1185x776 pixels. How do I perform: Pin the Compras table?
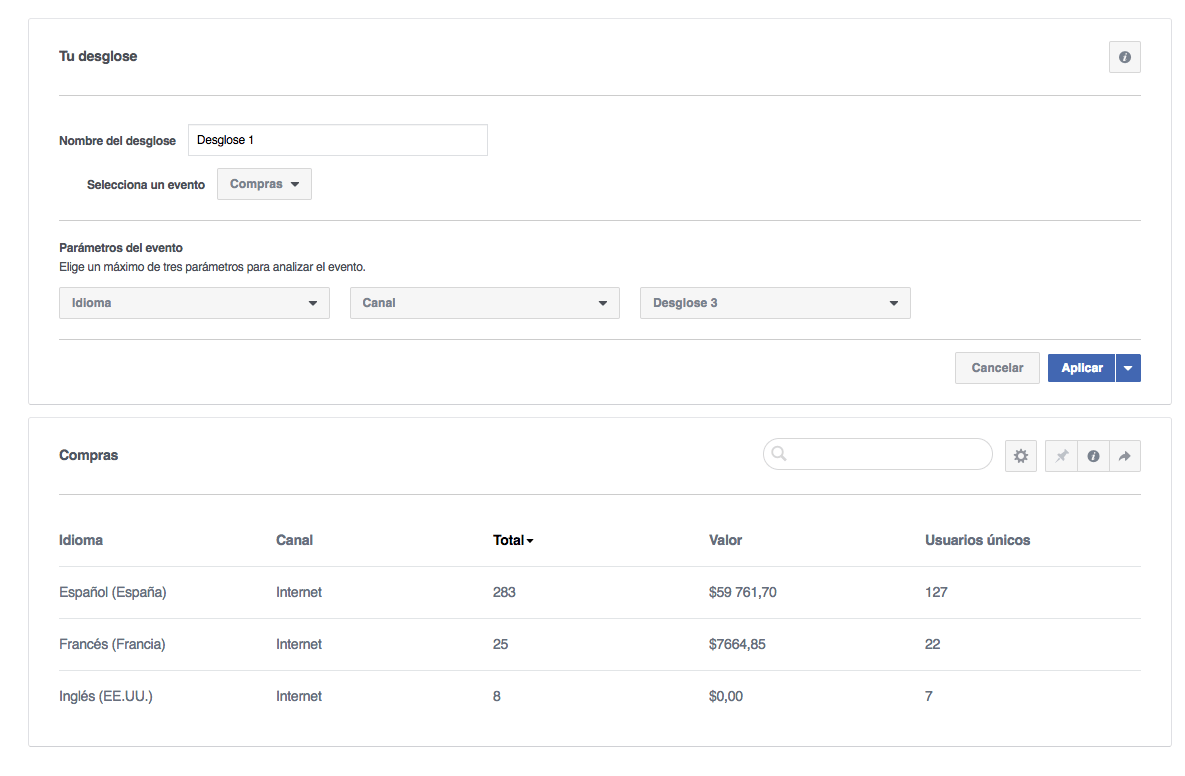1061,456
